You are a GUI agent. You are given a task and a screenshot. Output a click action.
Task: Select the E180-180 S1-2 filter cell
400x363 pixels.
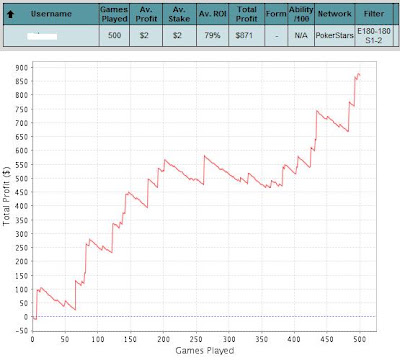(x=374, y=36)
